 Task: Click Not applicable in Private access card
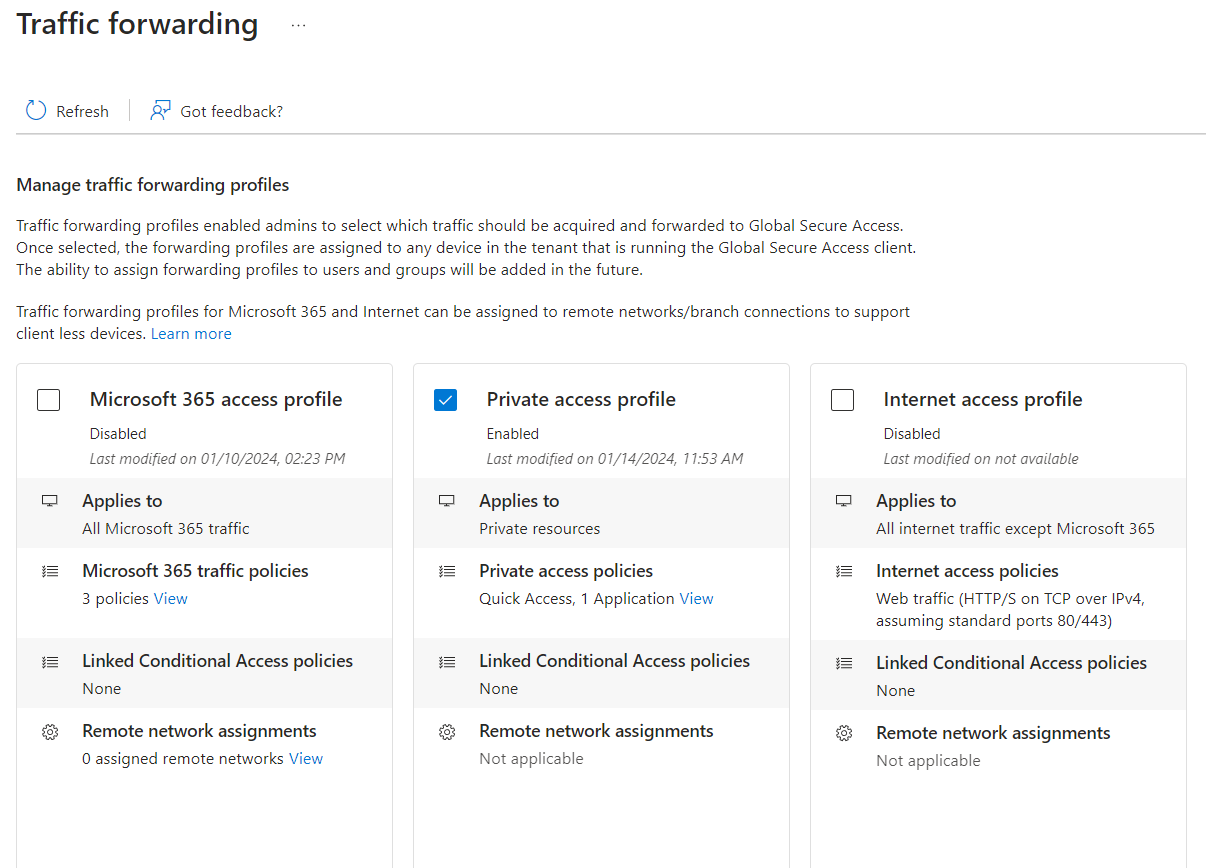531,759
